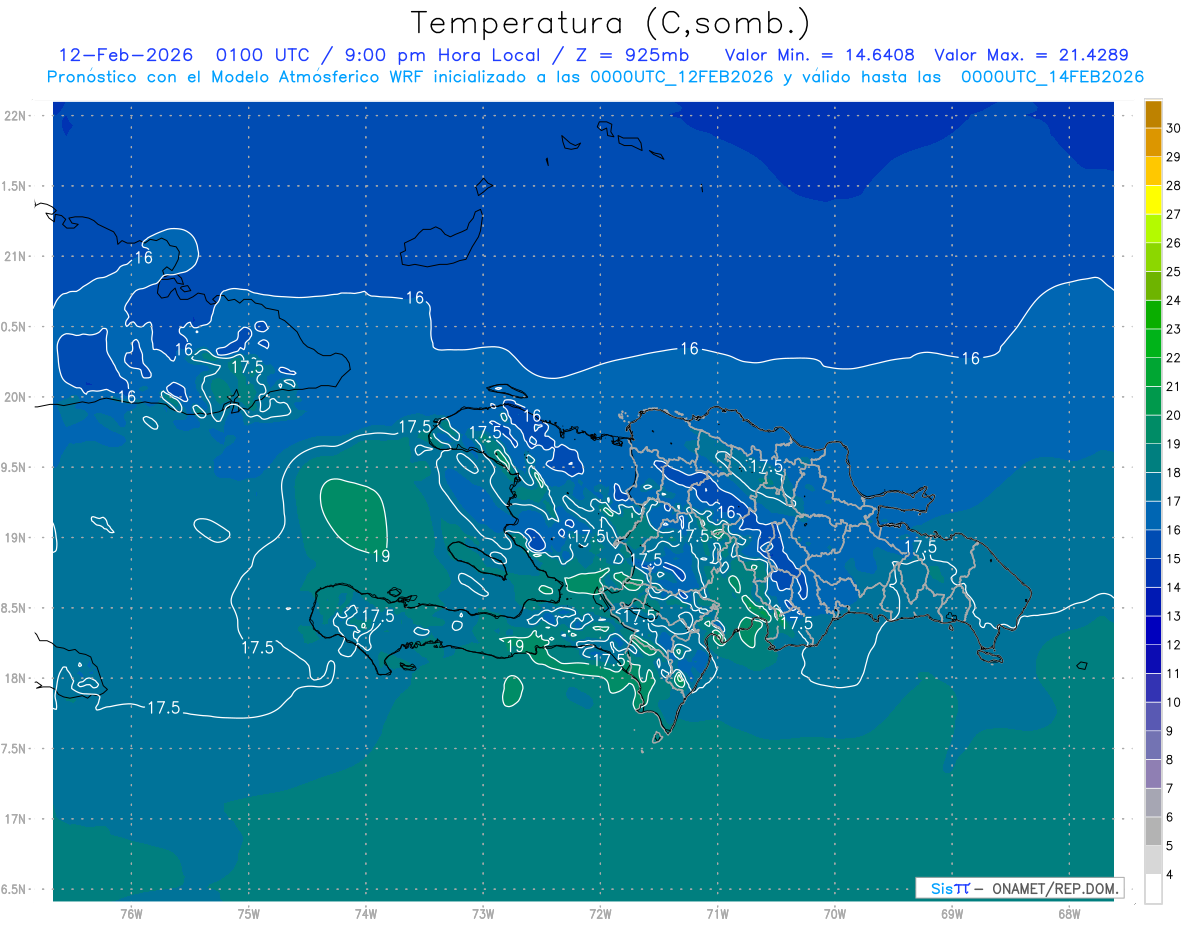Click the "Temperatura (C,somb.)" chart title
This screenshot has width=1200, height=927.
[x=610, y=23]
